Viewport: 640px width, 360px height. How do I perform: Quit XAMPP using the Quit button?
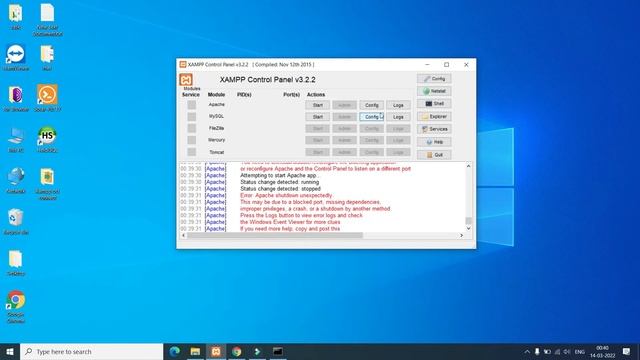[434, 155]
